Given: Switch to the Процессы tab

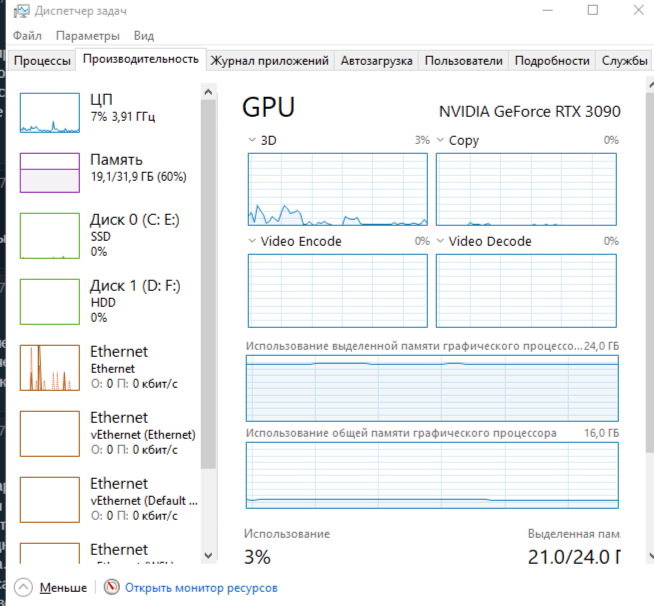Looking at the screenshot, I should click(x=42, y=61).
